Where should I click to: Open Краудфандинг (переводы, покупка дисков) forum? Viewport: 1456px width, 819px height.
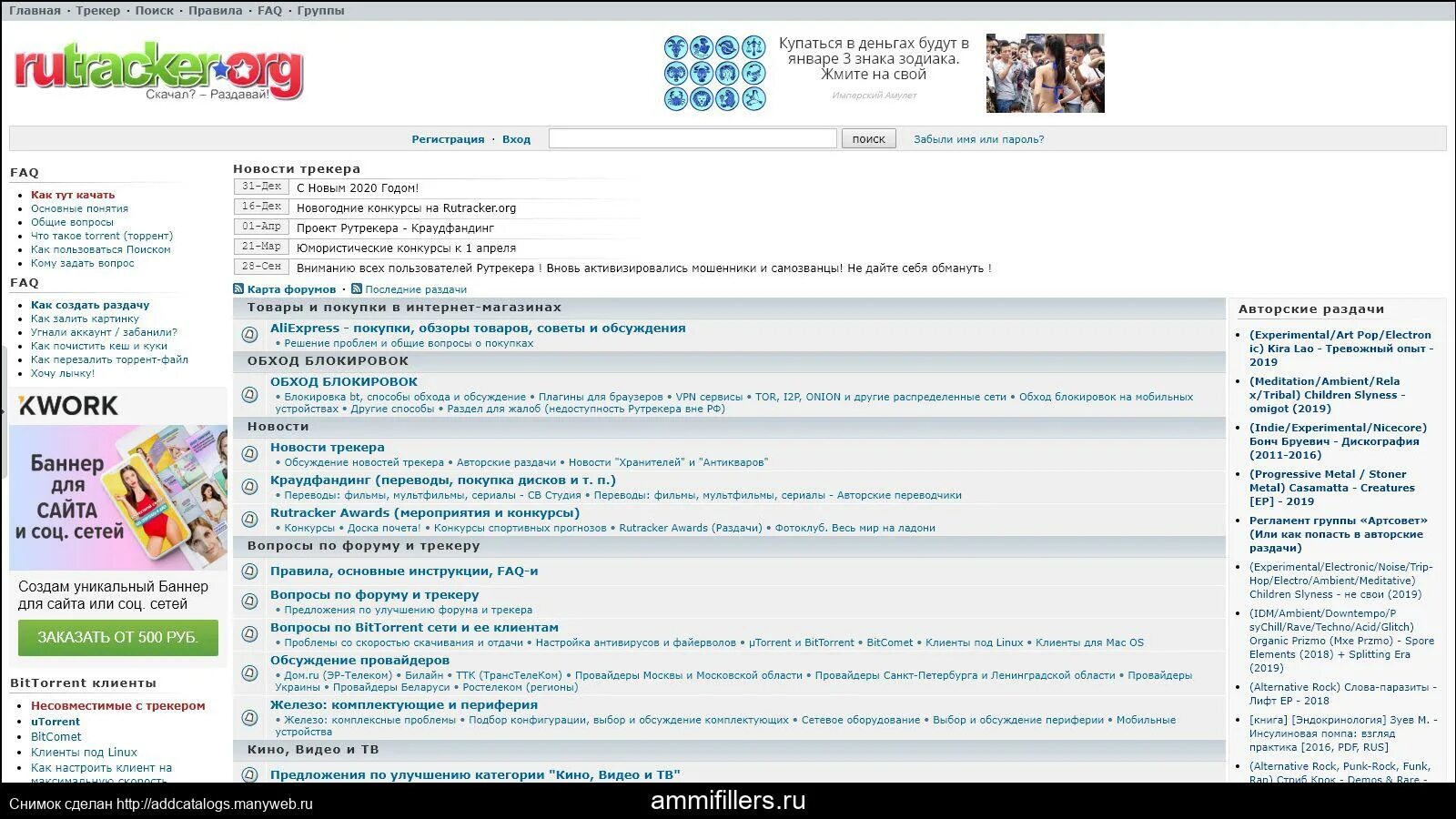(443, 480)
